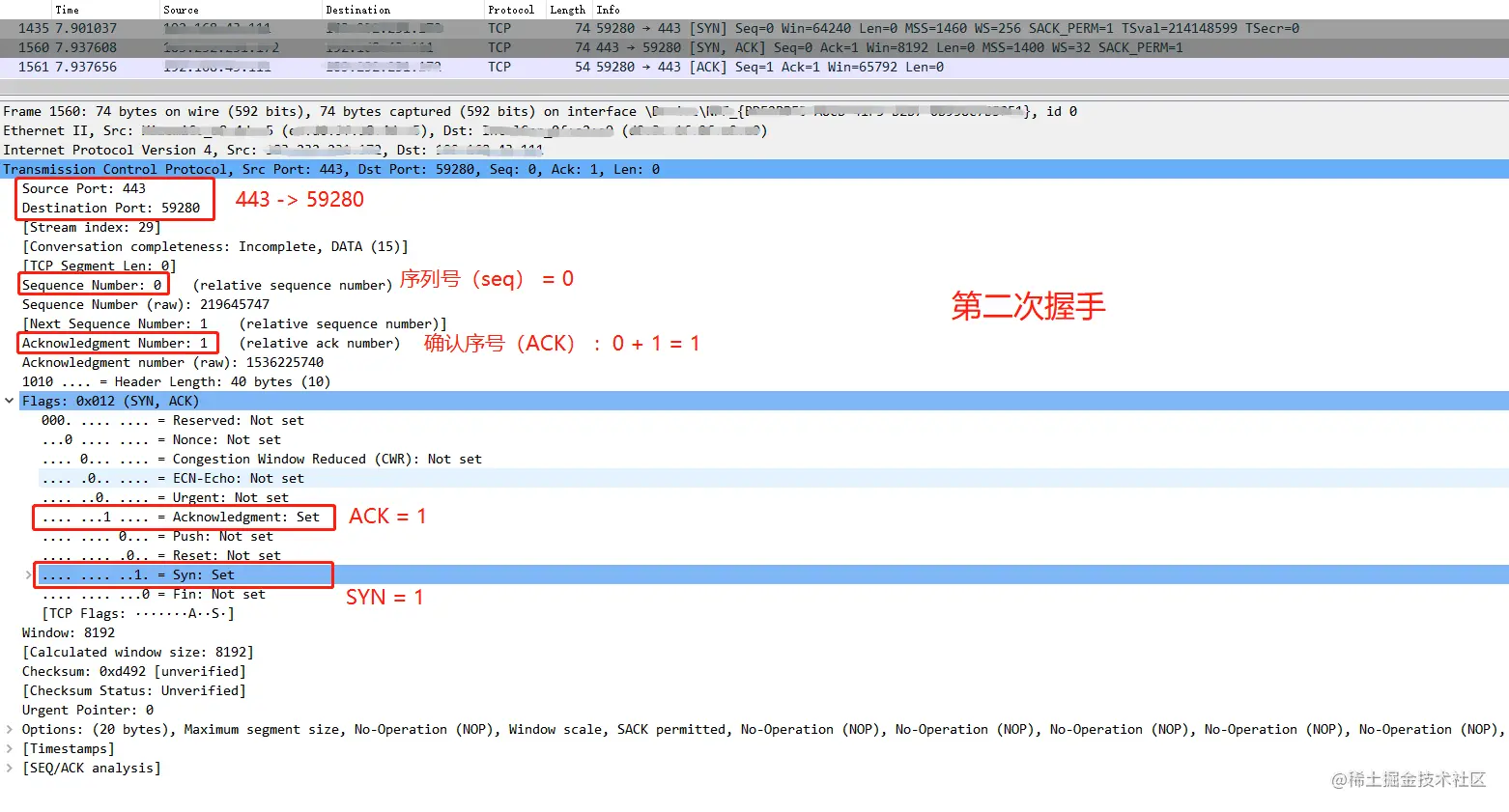
Task: Select packet 1561 ACK row
Action: 754,68
